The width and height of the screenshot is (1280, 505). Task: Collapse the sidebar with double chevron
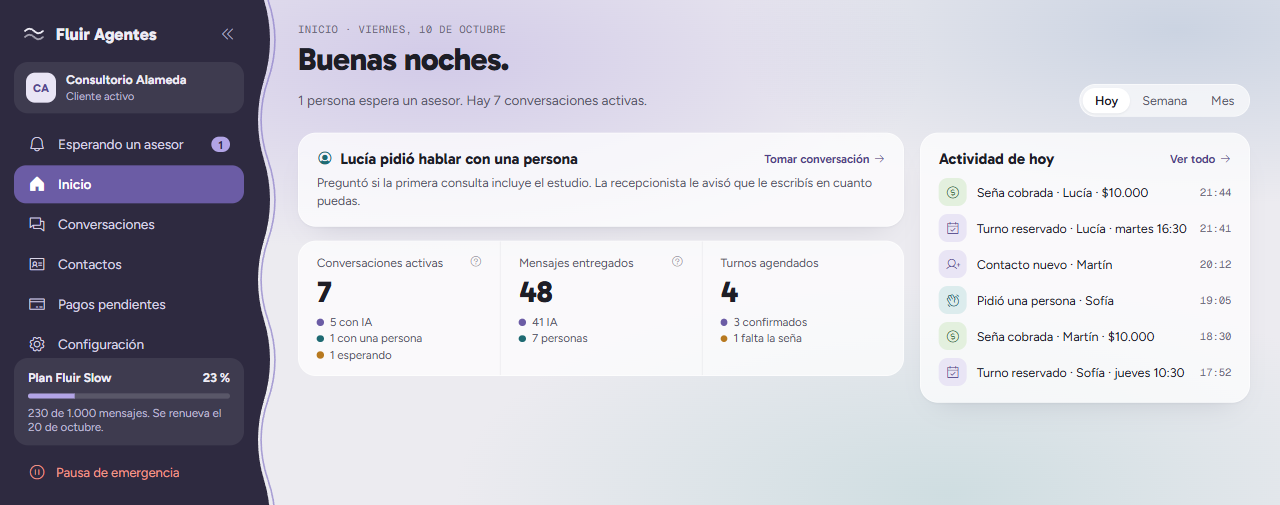227,34
